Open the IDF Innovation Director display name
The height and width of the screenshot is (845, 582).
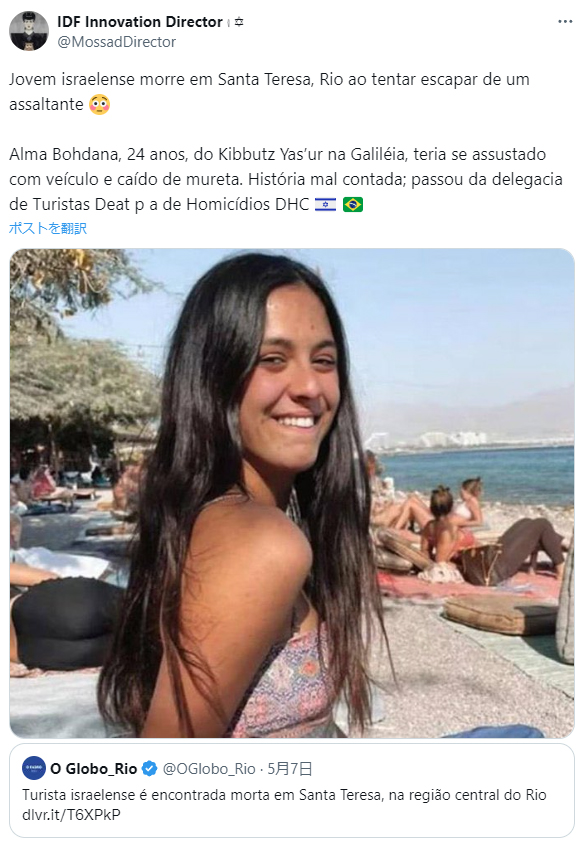pos(140,22)
